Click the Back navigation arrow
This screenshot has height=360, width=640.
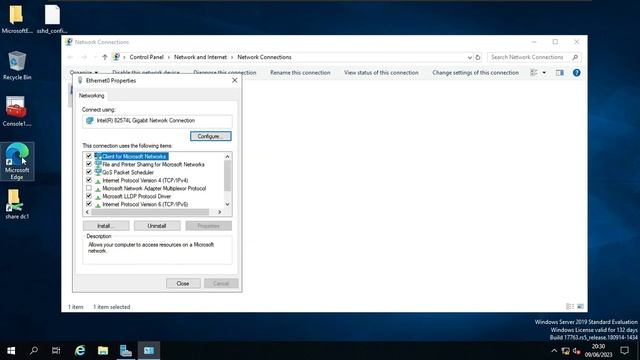(70, 57)
